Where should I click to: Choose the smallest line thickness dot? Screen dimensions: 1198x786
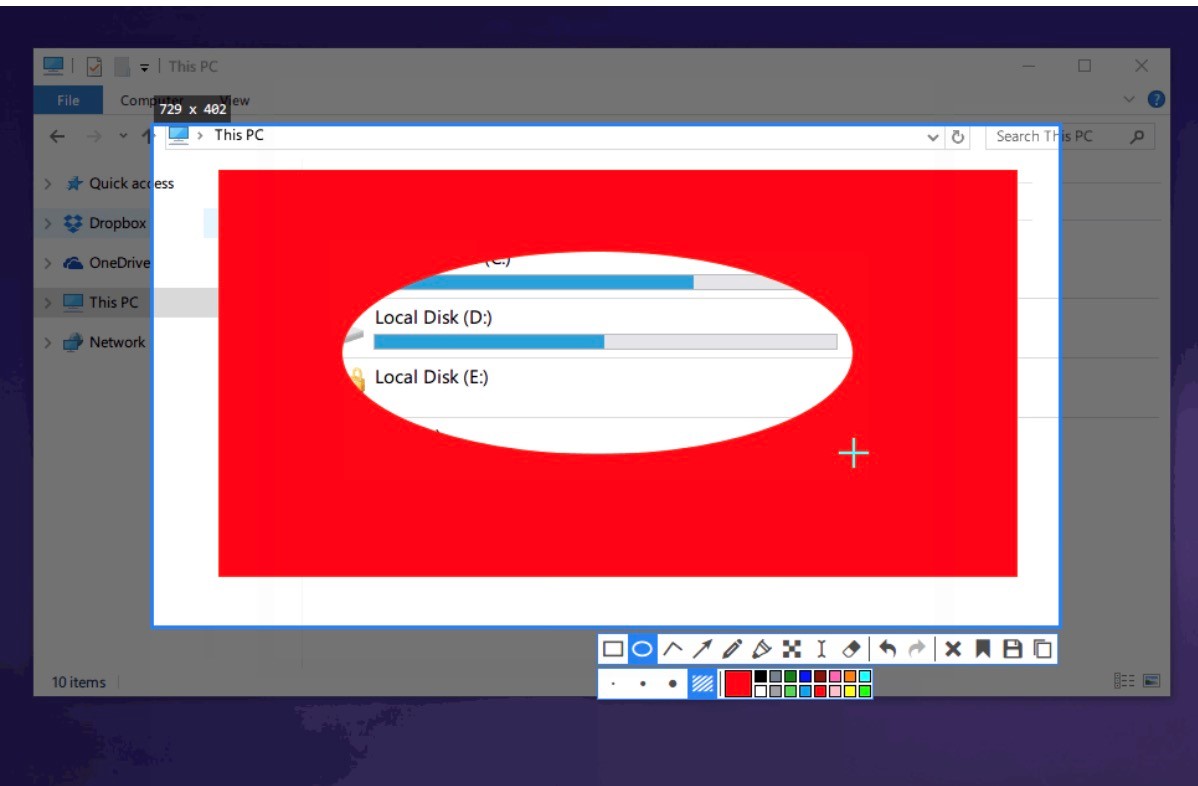coord(613,684)
